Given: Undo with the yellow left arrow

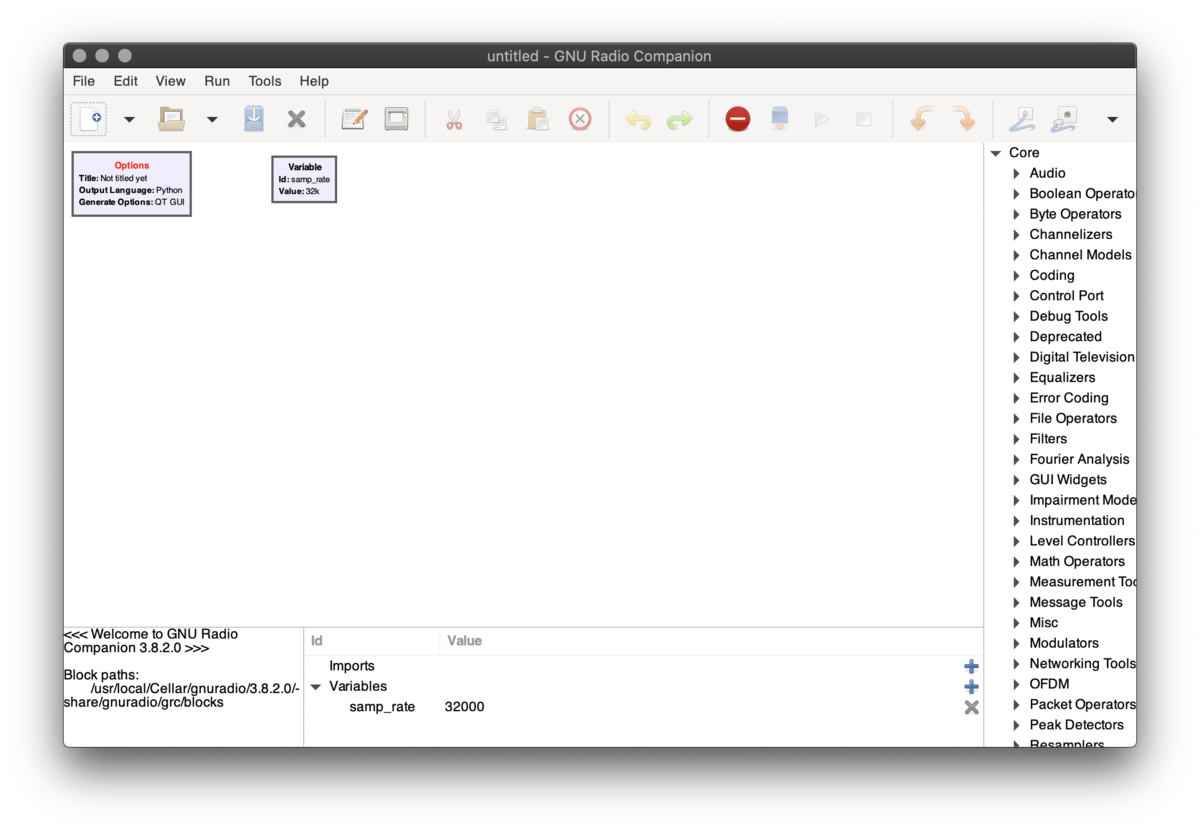Looking at the screenshot, I should (x=638, y=120).
